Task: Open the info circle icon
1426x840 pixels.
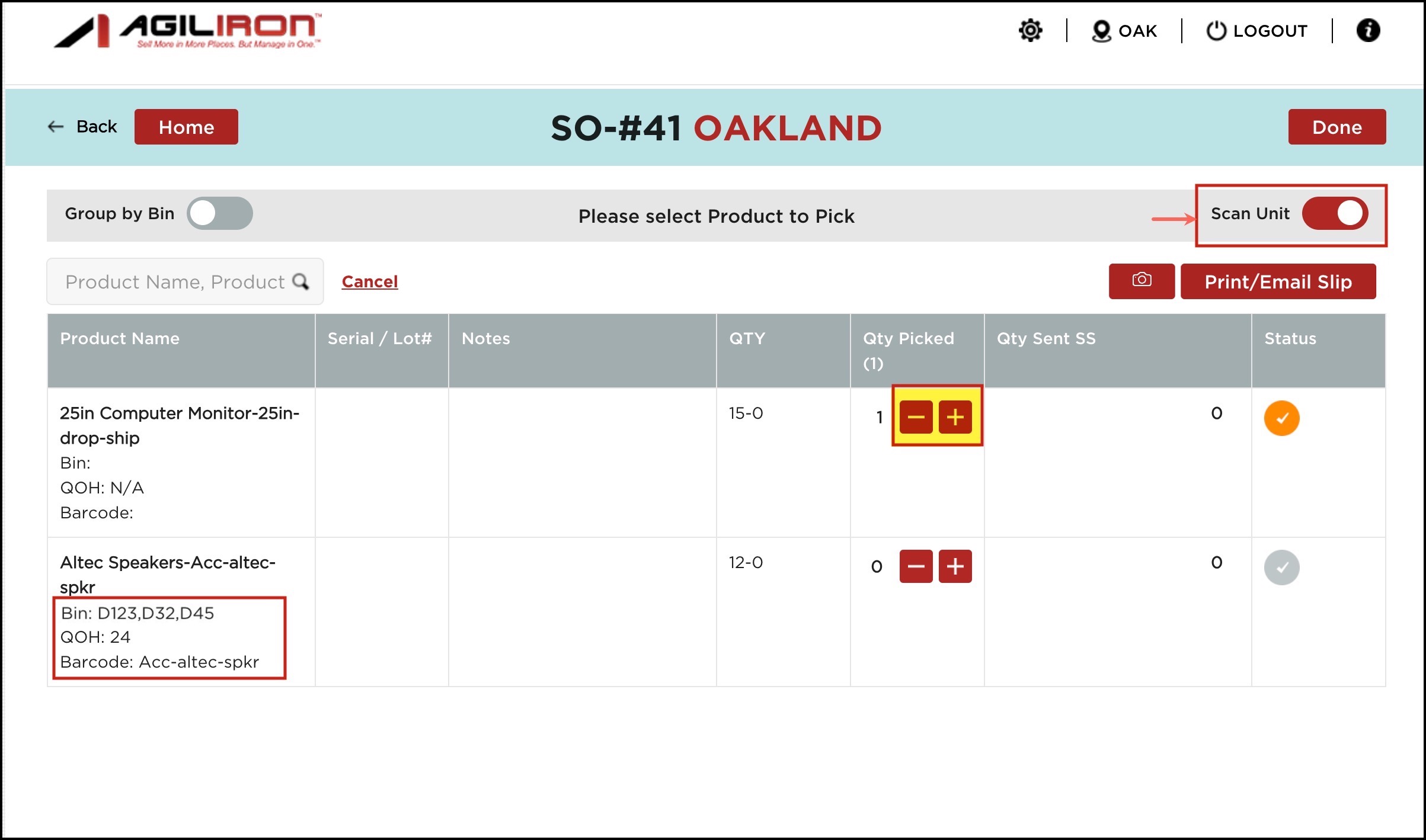Action: tap(1367, 30)
